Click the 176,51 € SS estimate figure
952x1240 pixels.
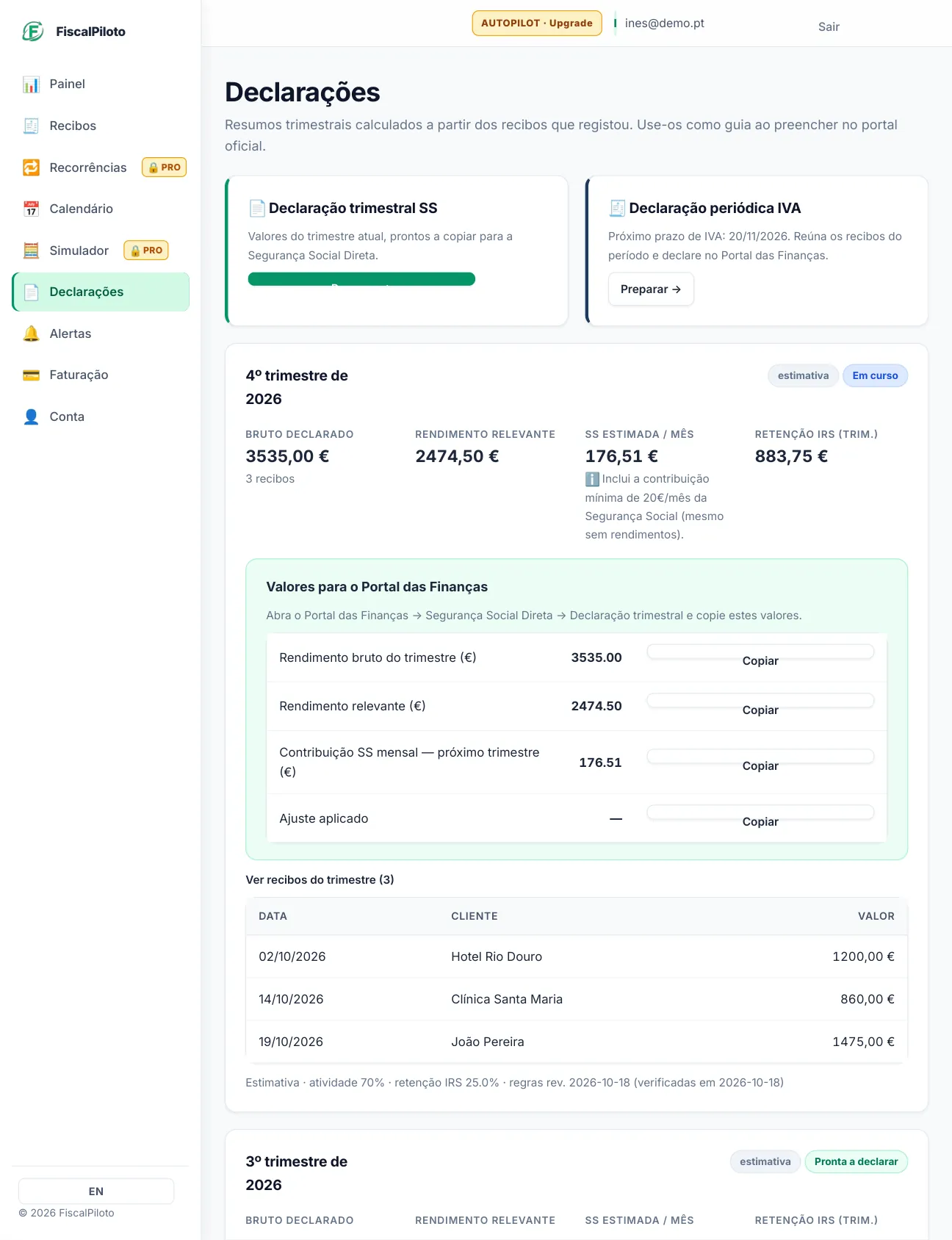pyautogui.click(x=621, y=456)
